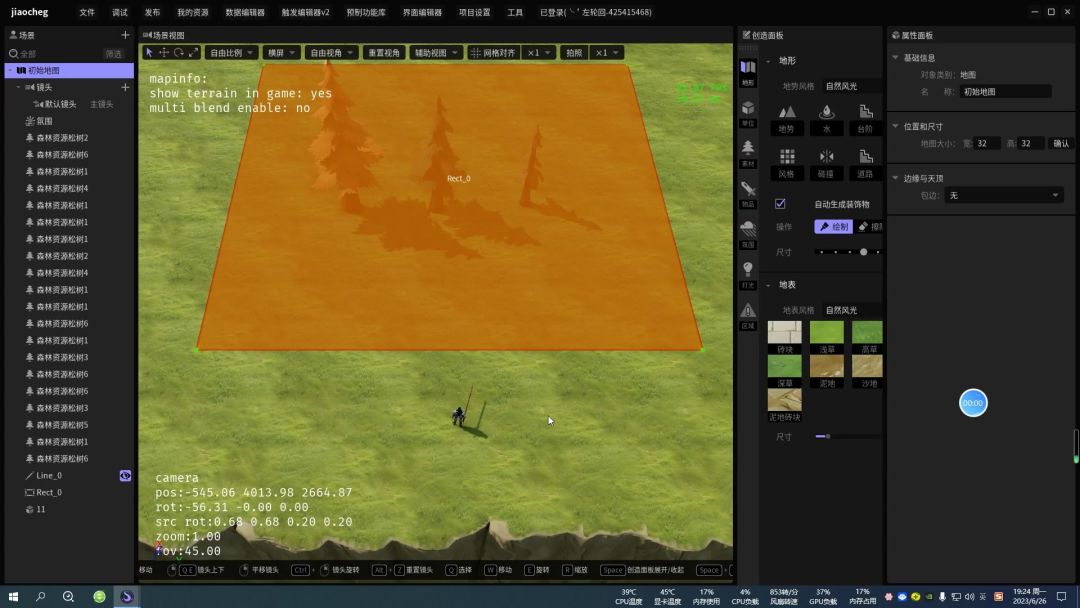Toggle visibility eye of Line_0
The width and height of the screenshot is (1080, 608).
coord(125,476)
